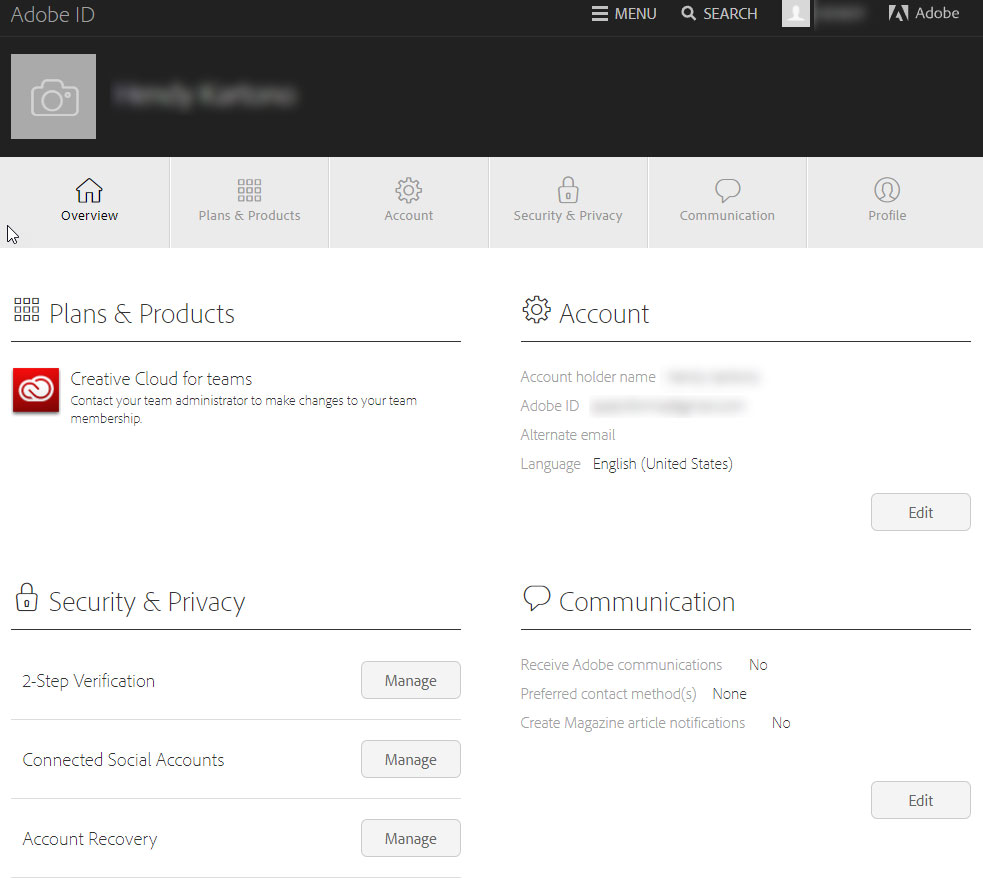The image size is (983, 879).
Task: Click the Creative Cloud red logo
Action: point(36,390)
